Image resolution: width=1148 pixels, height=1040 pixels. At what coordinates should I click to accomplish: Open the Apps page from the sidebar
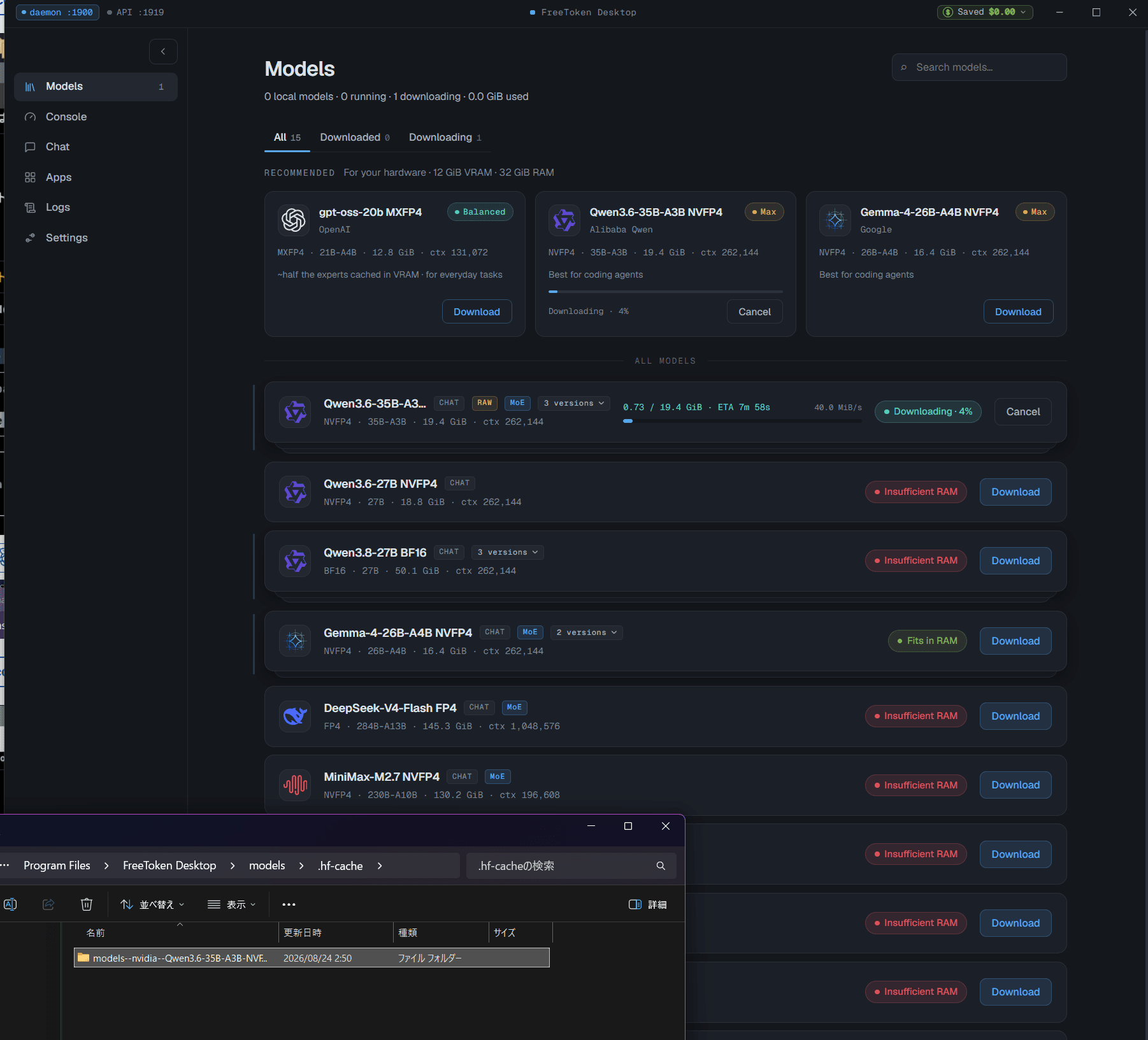[x=96, y=177]
